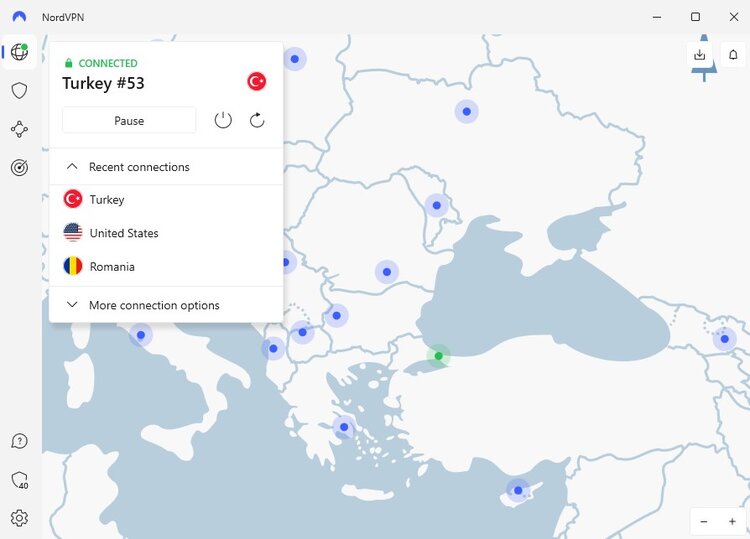
Task: Click the North Macedonia server map marker
Action: [302, 332]
